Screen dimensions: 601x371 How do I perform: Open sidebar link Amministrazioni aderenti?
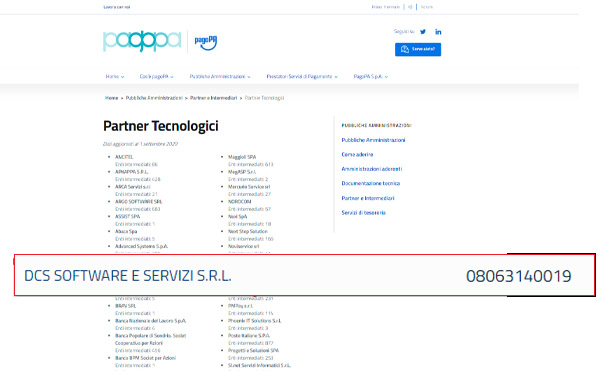point(372,169)
